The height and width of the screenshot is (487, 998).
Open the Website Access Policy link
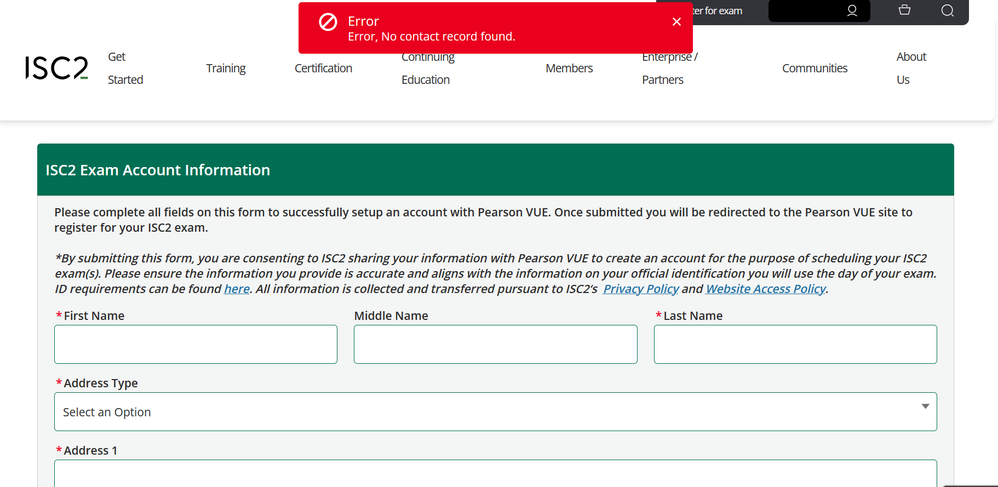pyautogui.click(x=766, y=289)
